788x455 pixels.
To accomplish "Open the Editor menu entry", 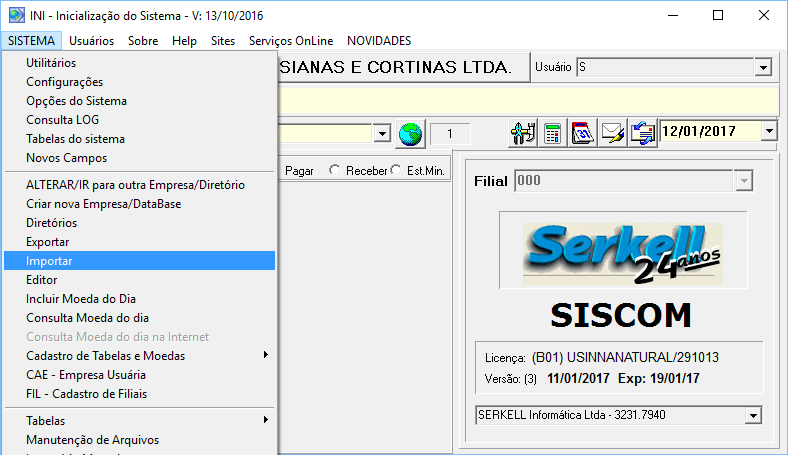I will [x=140, y=280].
